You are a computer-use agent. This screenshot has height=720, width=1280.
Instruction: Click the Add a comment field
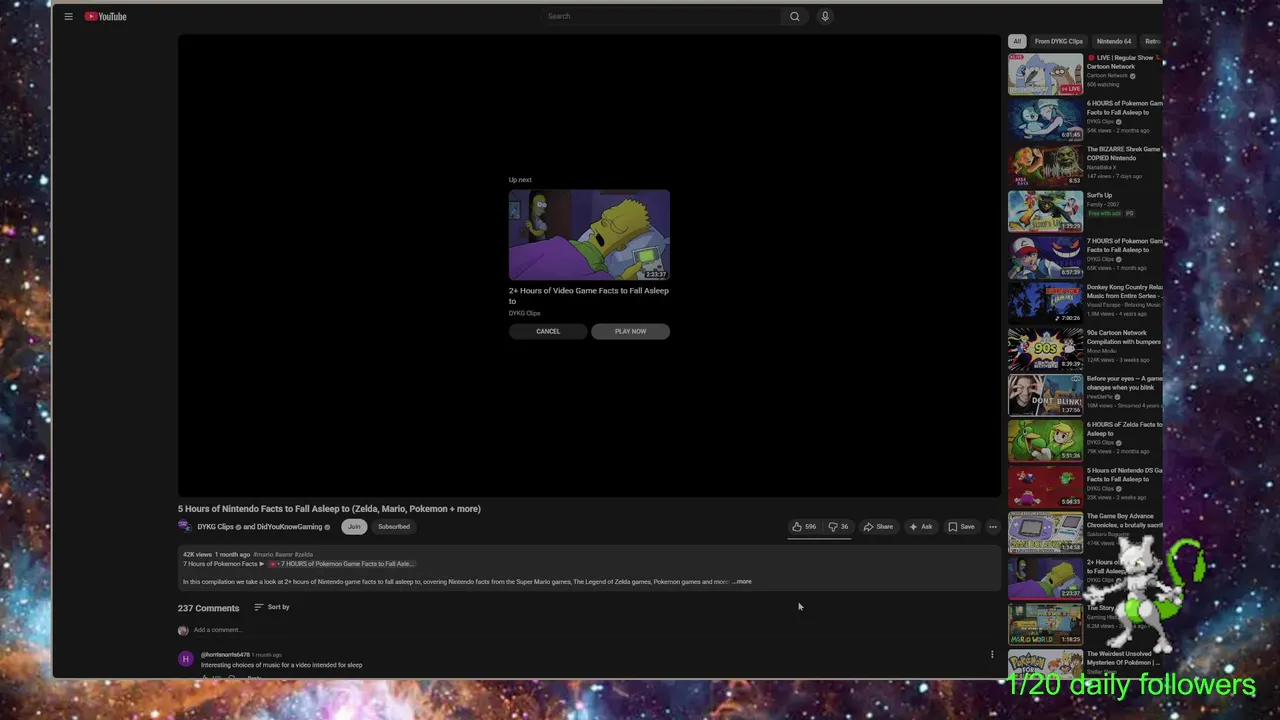click(217, 630)
